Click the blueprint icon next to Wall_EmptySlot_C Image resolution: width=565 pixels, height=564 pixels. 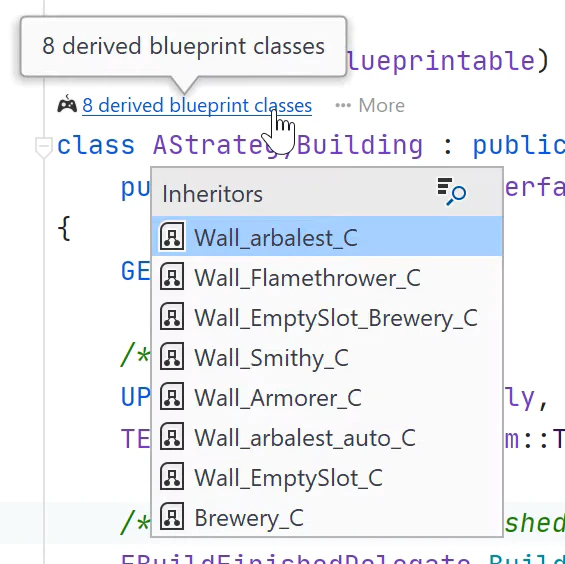pyautogui.click(x=172, y=476)
